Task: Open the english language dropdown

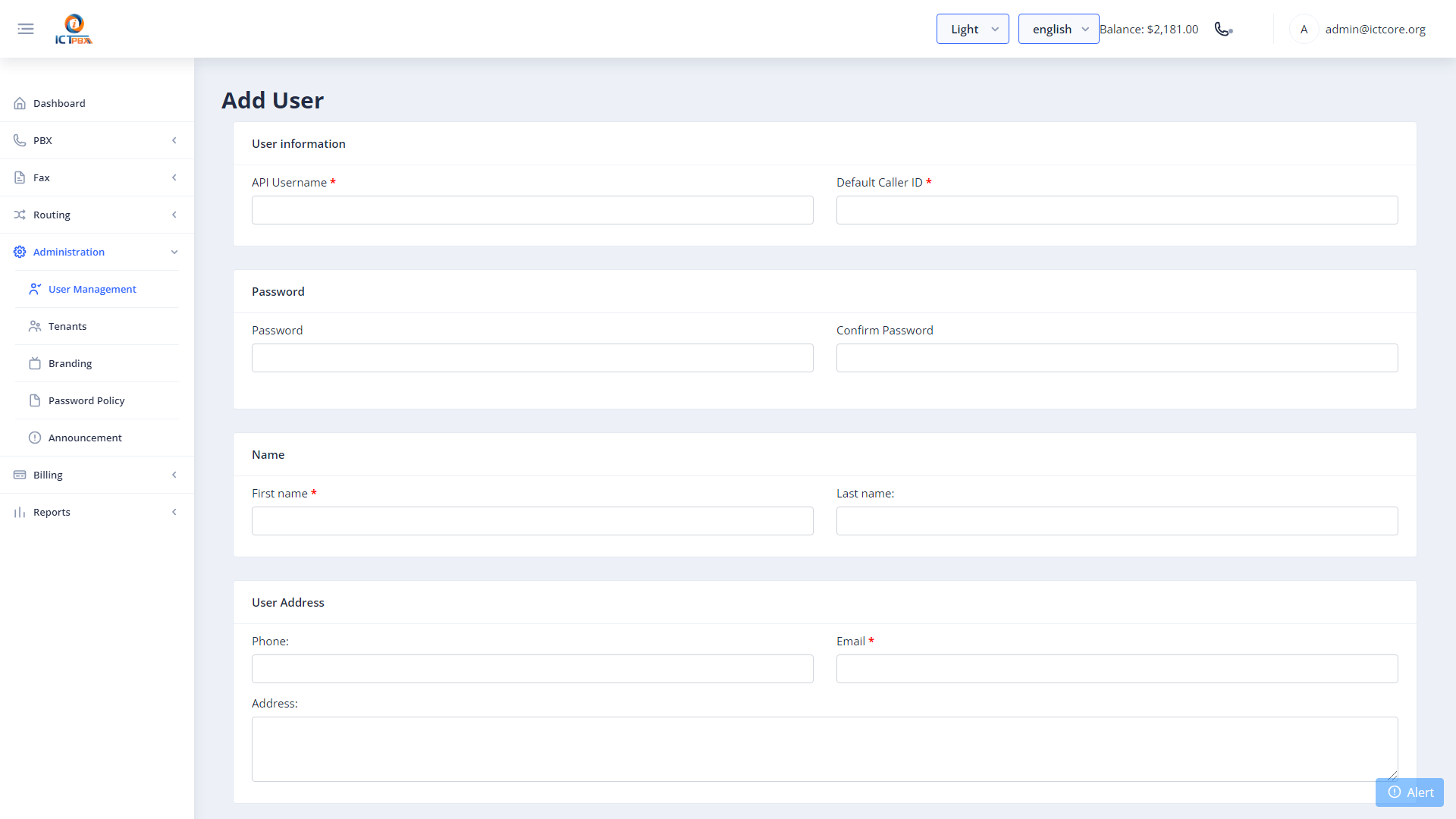Action: 1059,29
